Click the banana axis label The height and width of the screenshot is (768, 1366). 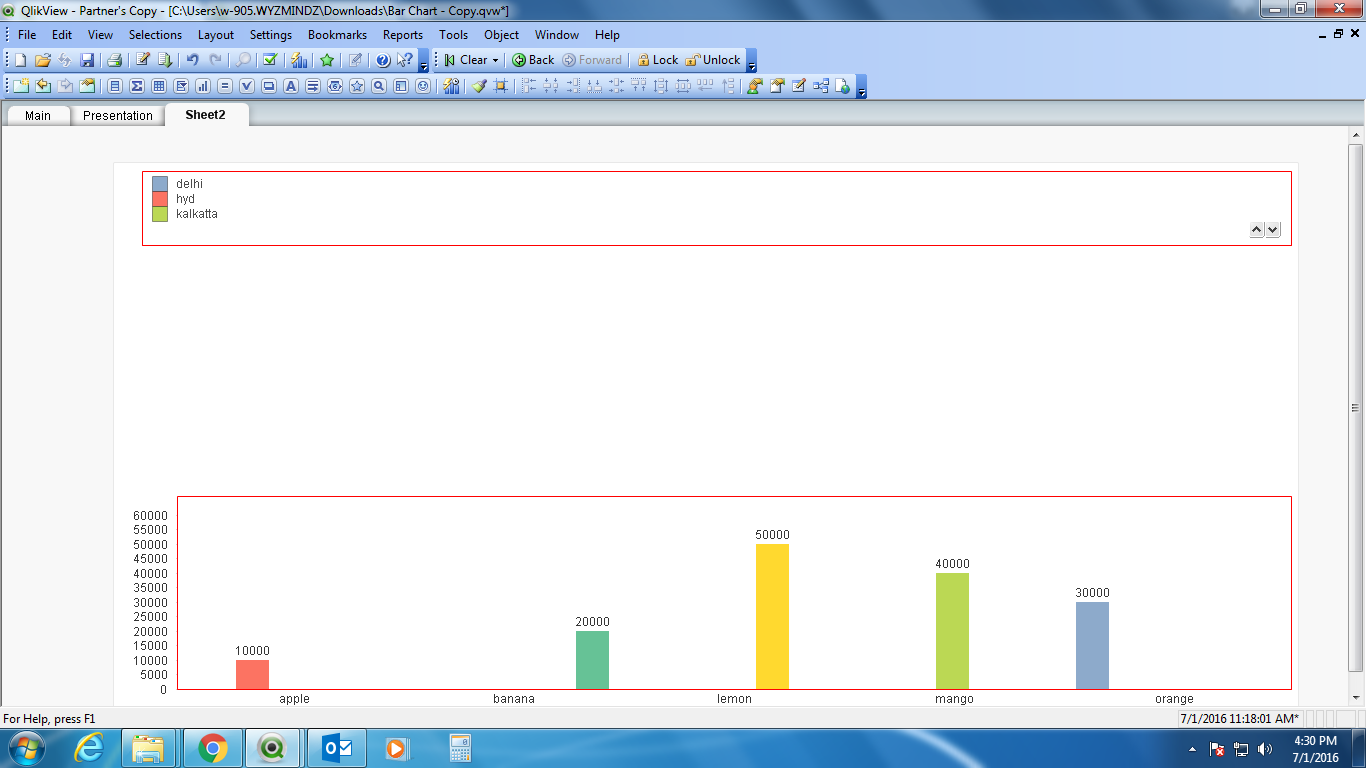pos(514,699)
